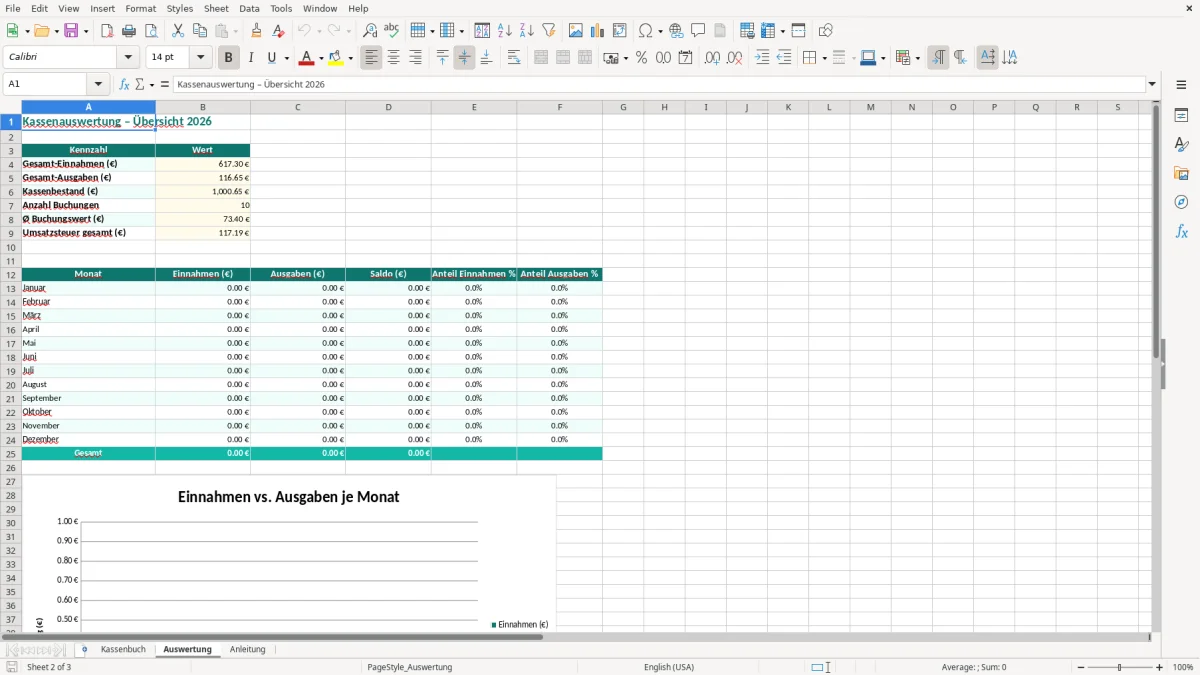Viewport: 1200px width, 675px height.
Task: Apply the yellow background color swatch
Action: tap(336, 58)
